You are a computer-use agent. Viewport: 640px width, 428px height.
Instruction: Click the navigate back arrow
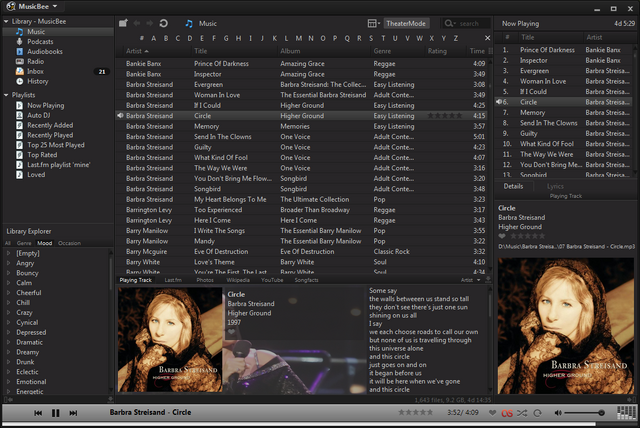click(137, 24)
